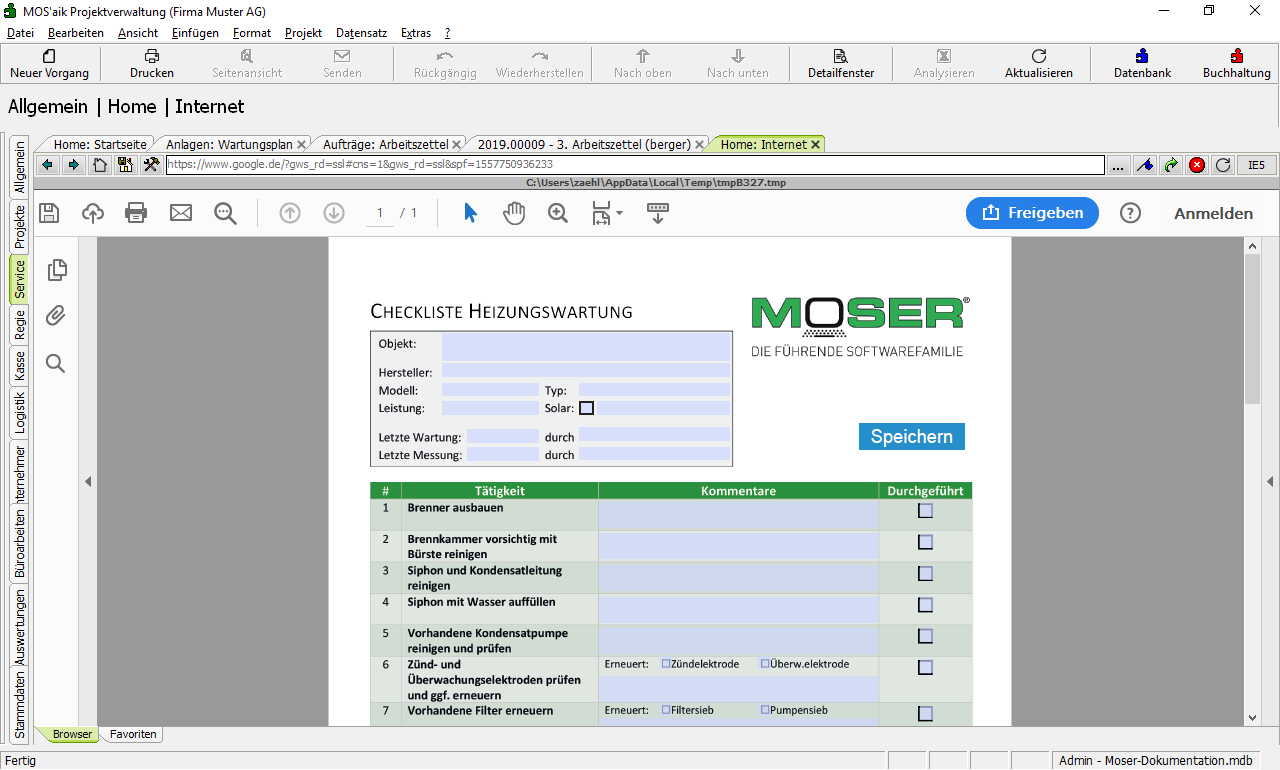Expand the right side panel arrow
1280x770 pixels.
[x=1270, y=481]
